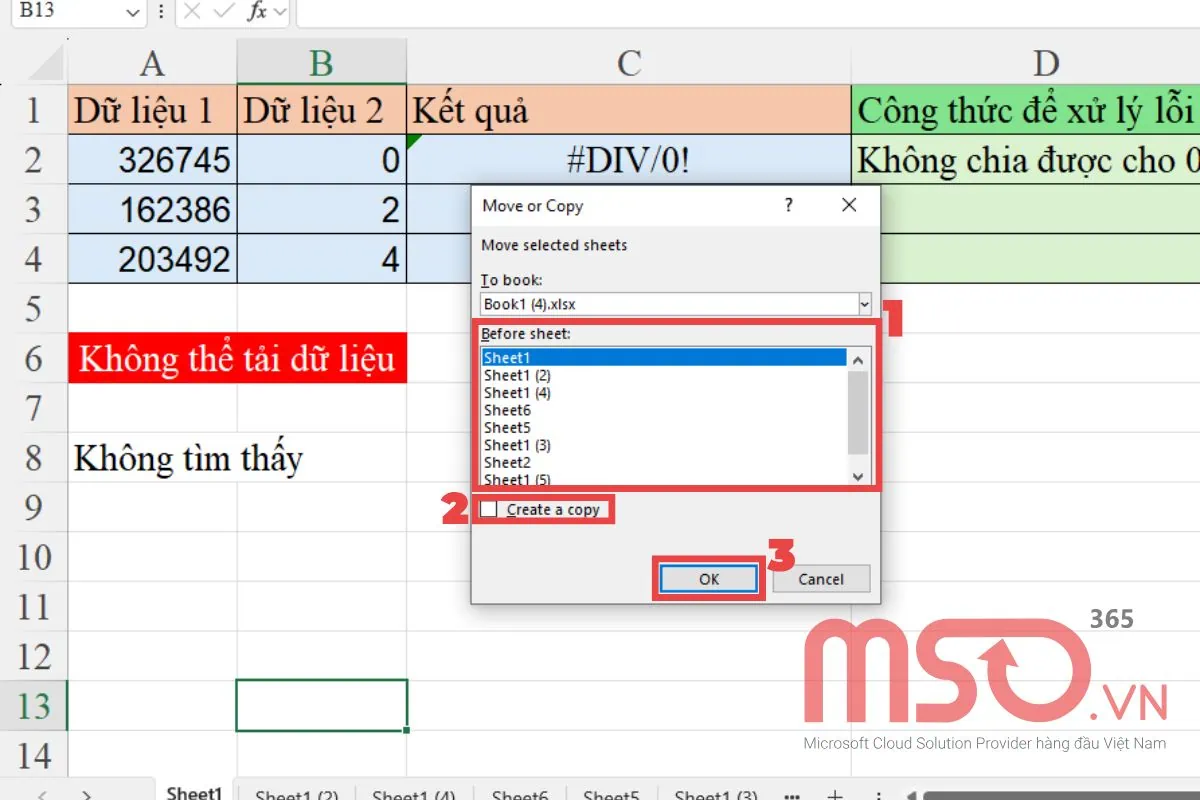
Task: Switch to the Sheet6 tab
Action: click(520, 793)
